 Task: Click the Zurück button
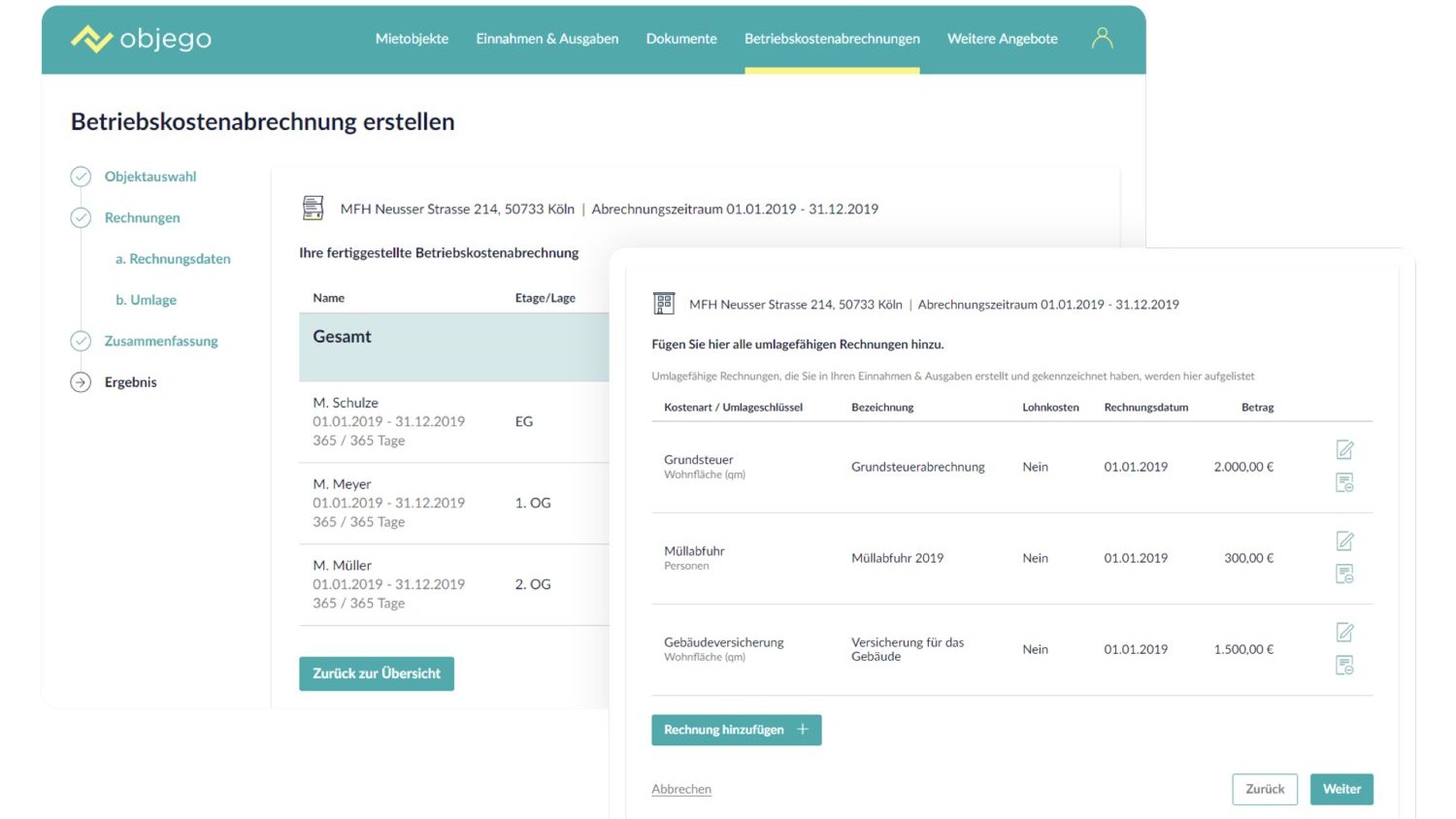tap(1265, 789)
